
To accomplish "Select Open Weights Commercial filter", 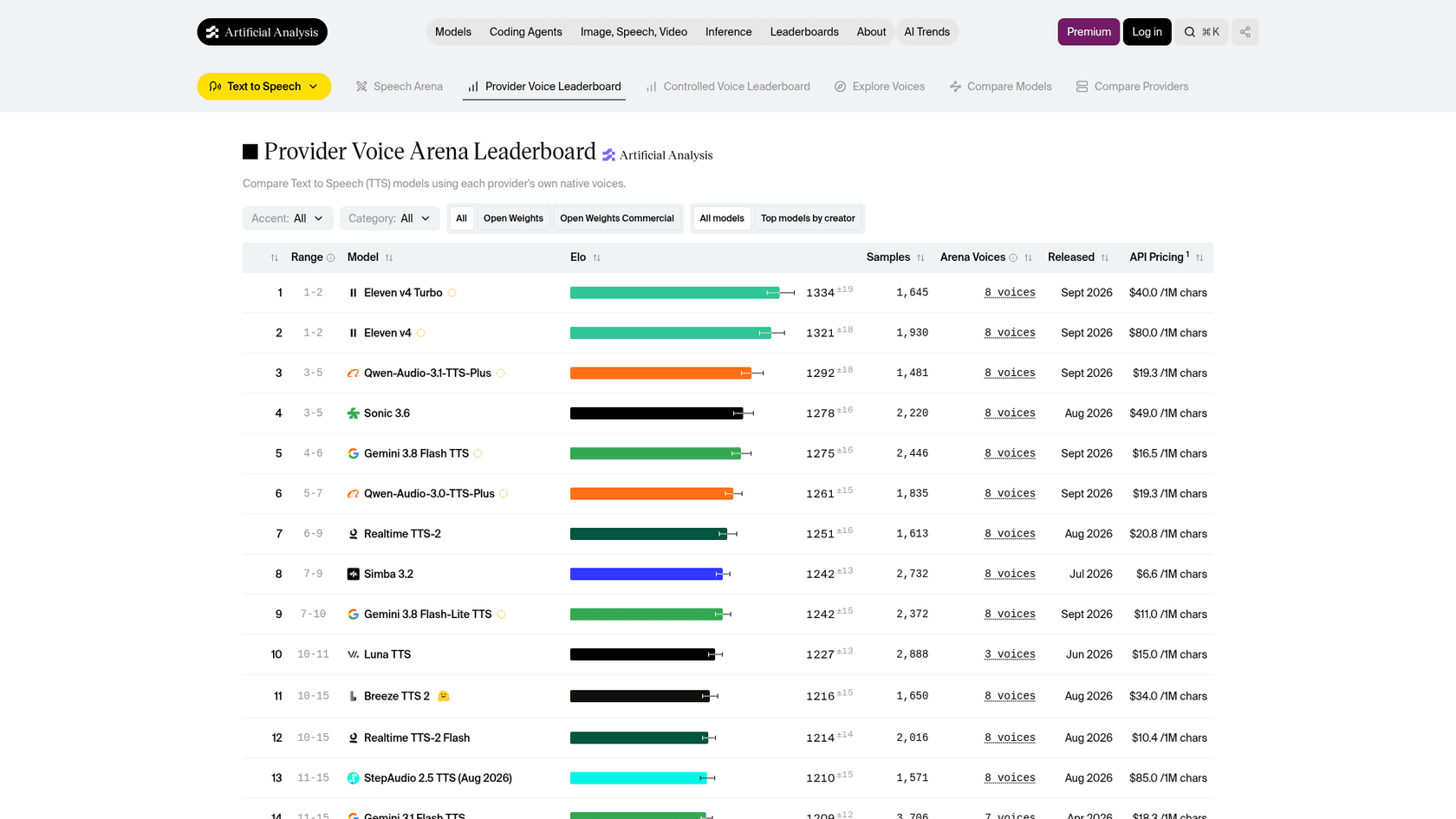I will click(x=617, y=218).
